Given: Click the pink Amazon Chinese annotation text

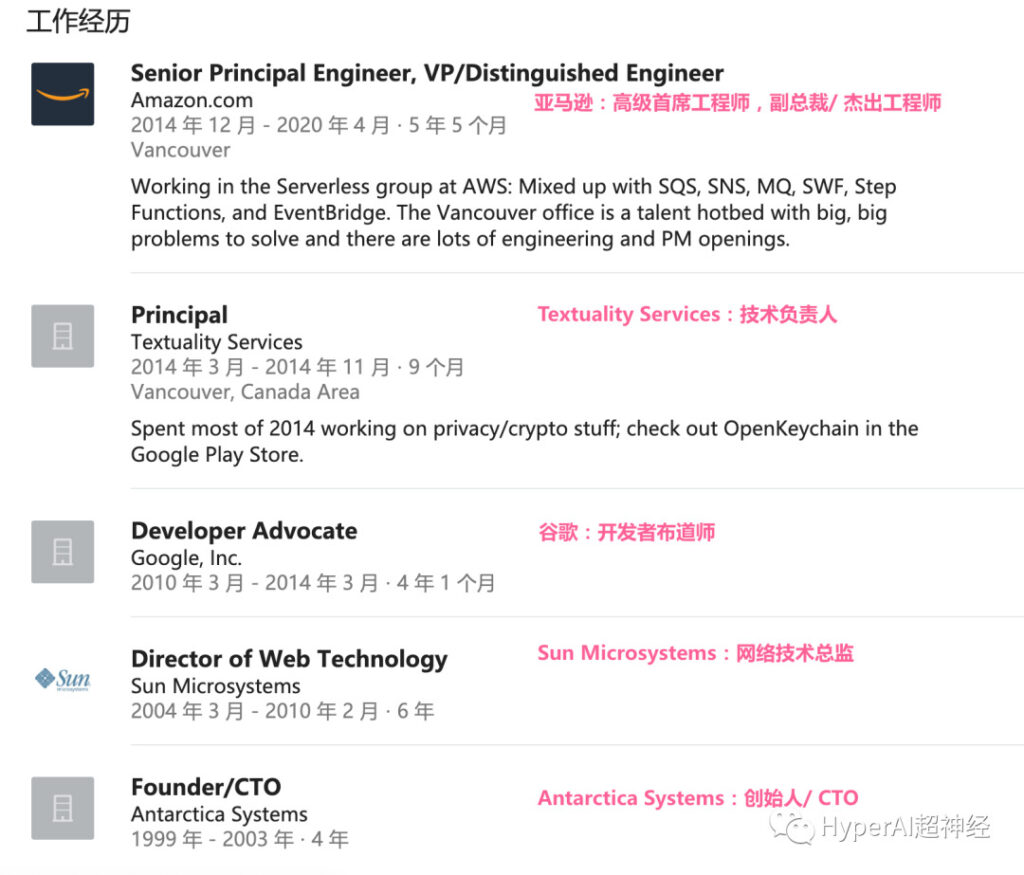Looking at the screenshot, I should 737,102.
